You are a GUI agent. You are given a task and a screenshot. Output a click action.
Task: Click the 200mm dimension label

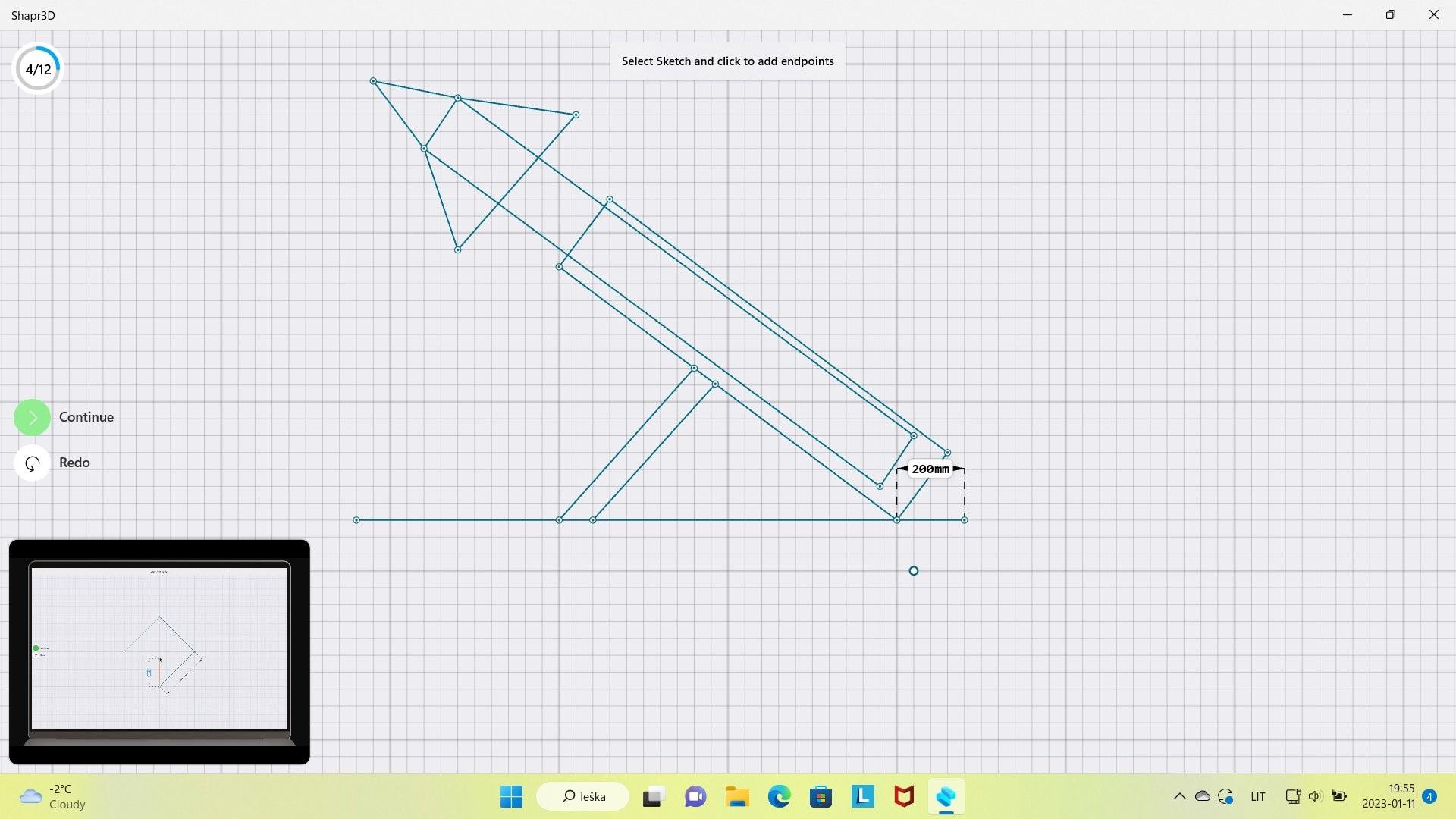tap(930, 469)
